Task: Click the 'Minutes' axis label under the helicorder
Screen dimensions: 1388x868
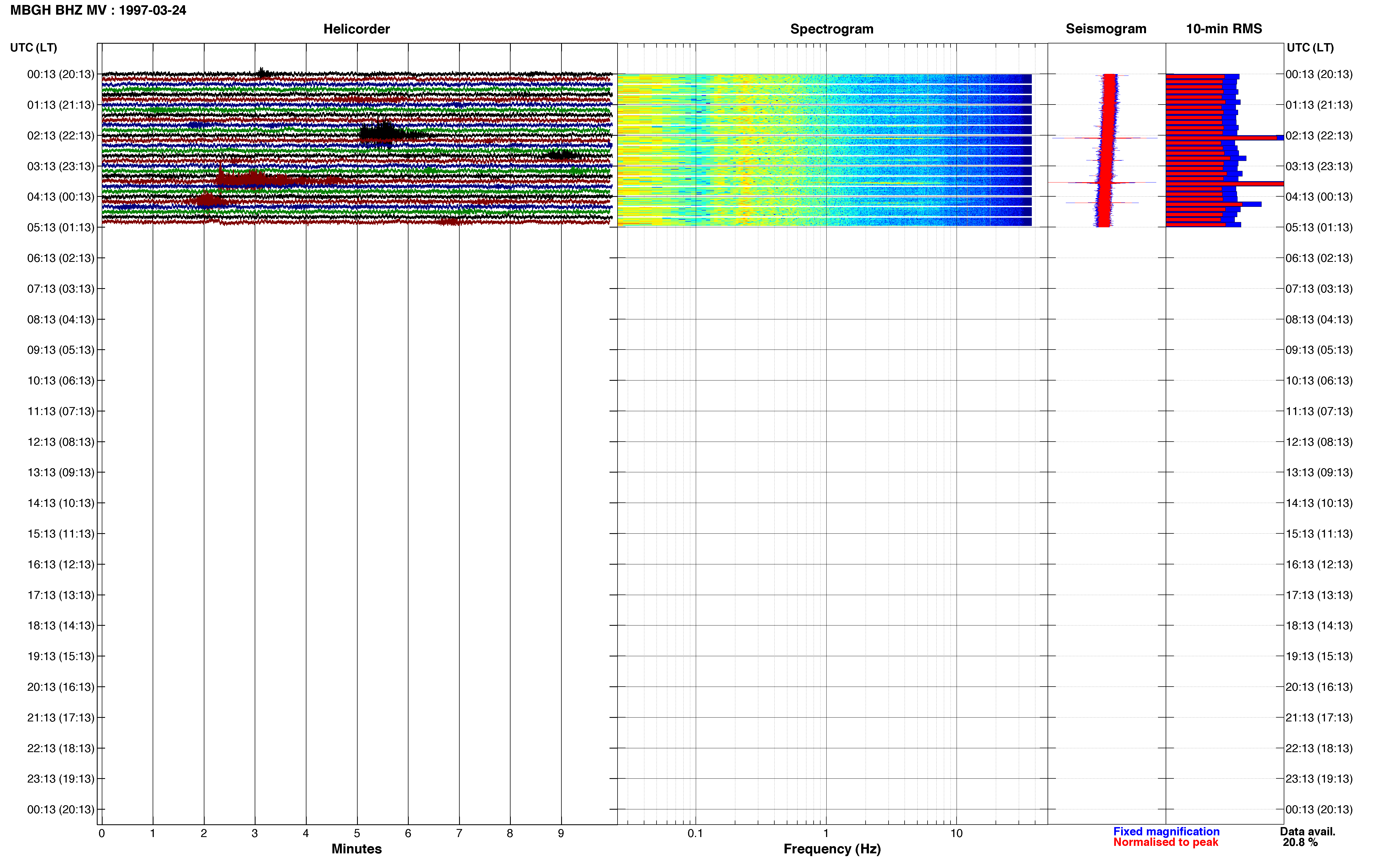Action: click(x=356, y=848)
